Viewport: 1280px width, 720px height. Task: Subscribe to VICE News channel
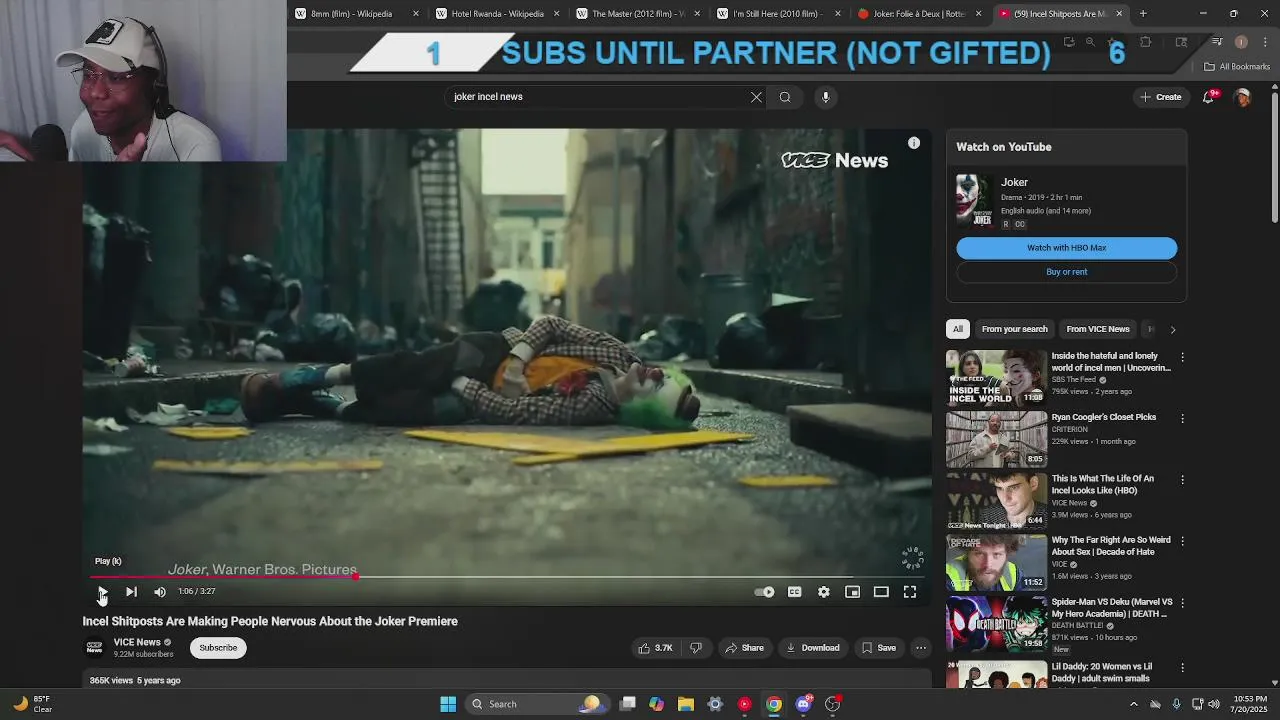pos(218,648)
